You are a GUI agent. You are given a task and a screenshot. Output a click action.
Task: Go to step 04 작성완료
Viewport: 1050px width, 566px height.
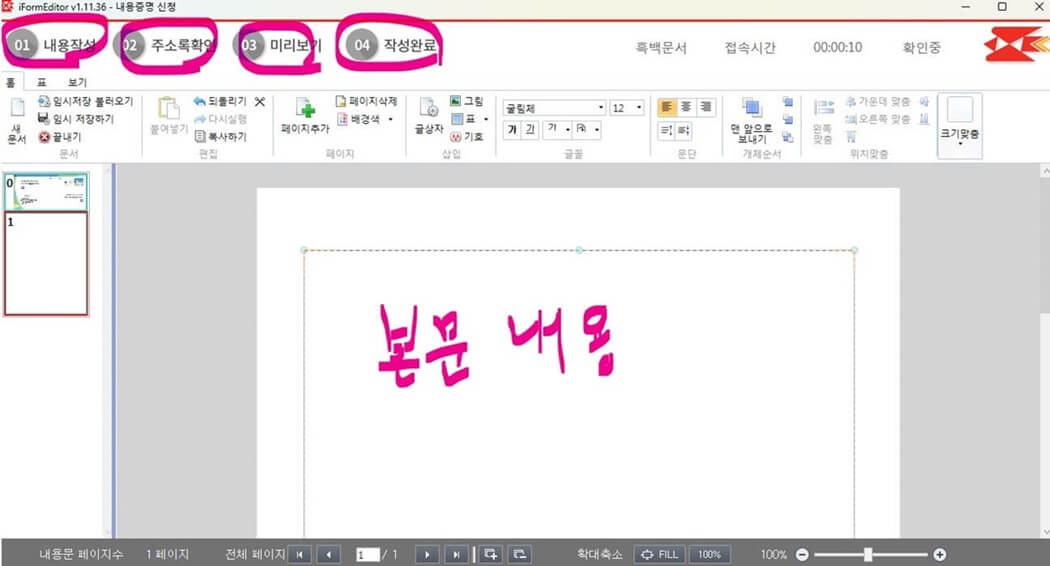pyautogui.click(x=391, y=45)
